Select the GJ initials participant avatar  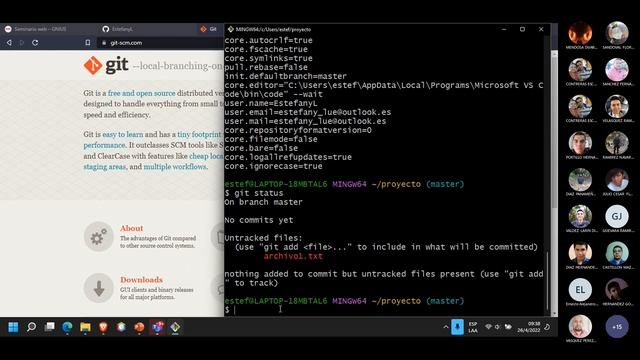(x=617, y=217)
